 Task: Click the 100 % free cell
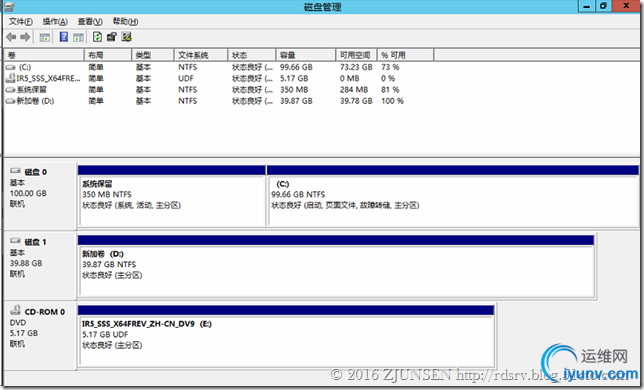[x=392, y=101]
